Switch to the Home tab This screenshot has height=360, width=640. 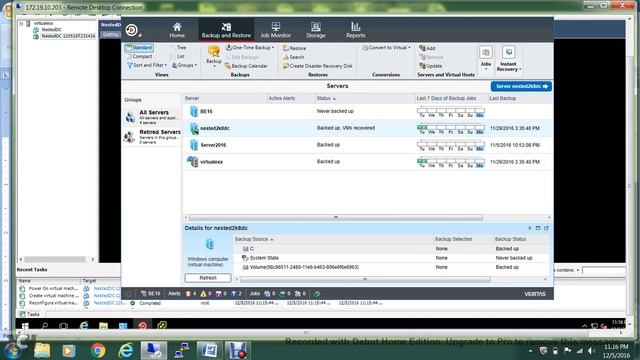(177, 30)
